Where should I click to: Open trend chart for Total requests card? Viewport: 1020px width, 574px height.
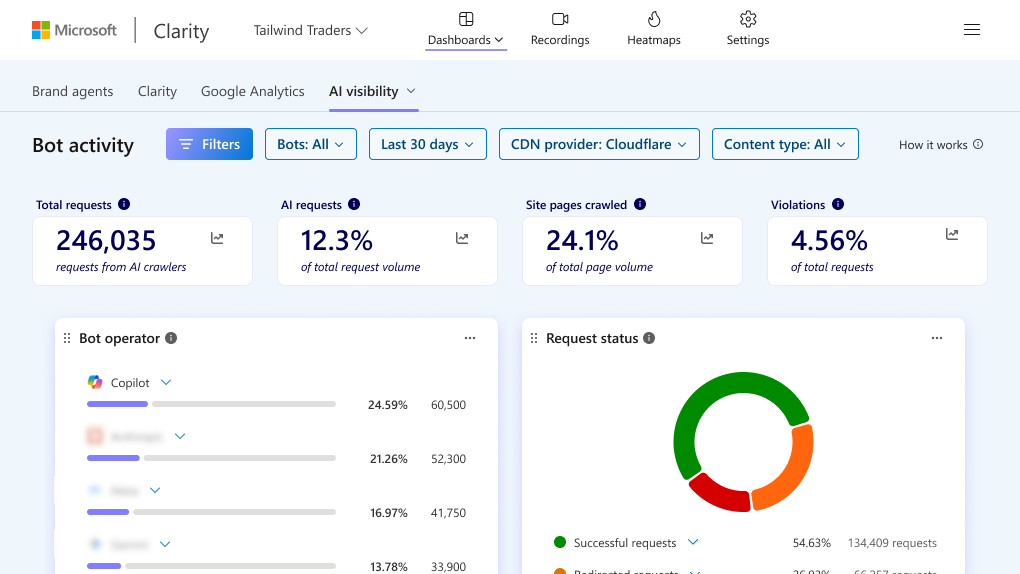pos(217,238)
